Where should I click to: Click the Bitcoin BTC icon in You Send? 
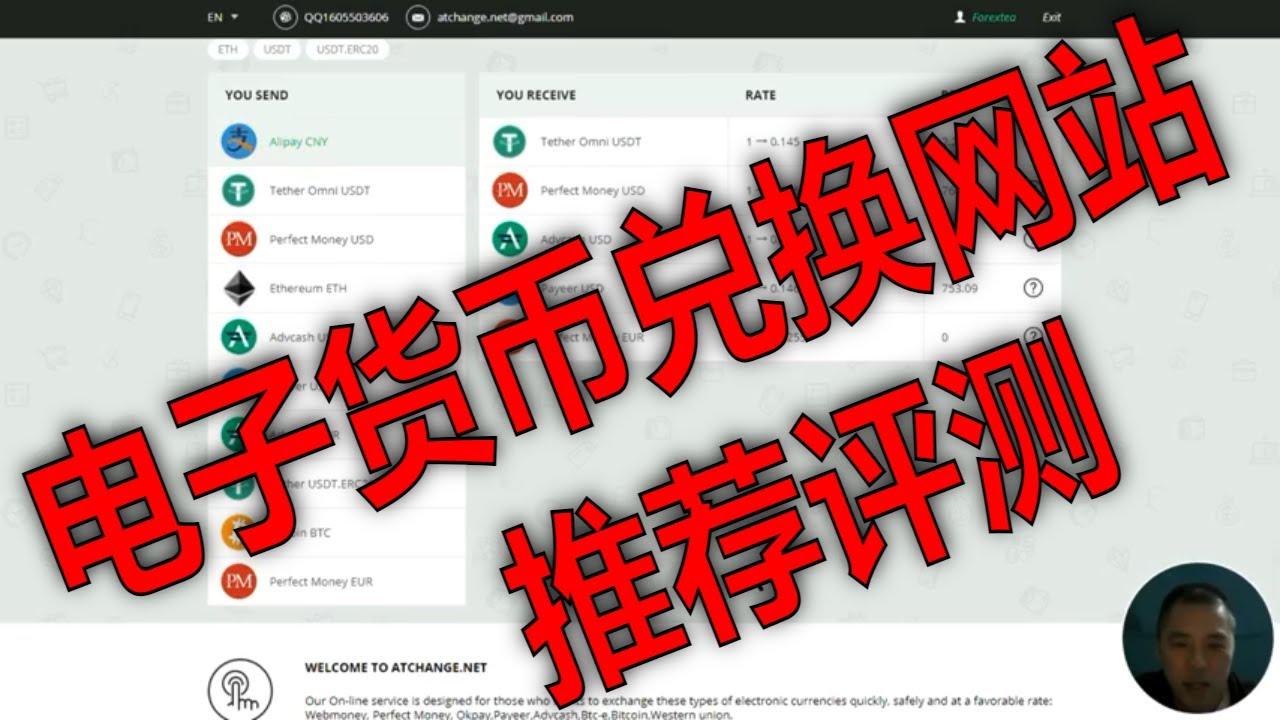point(239,532)
